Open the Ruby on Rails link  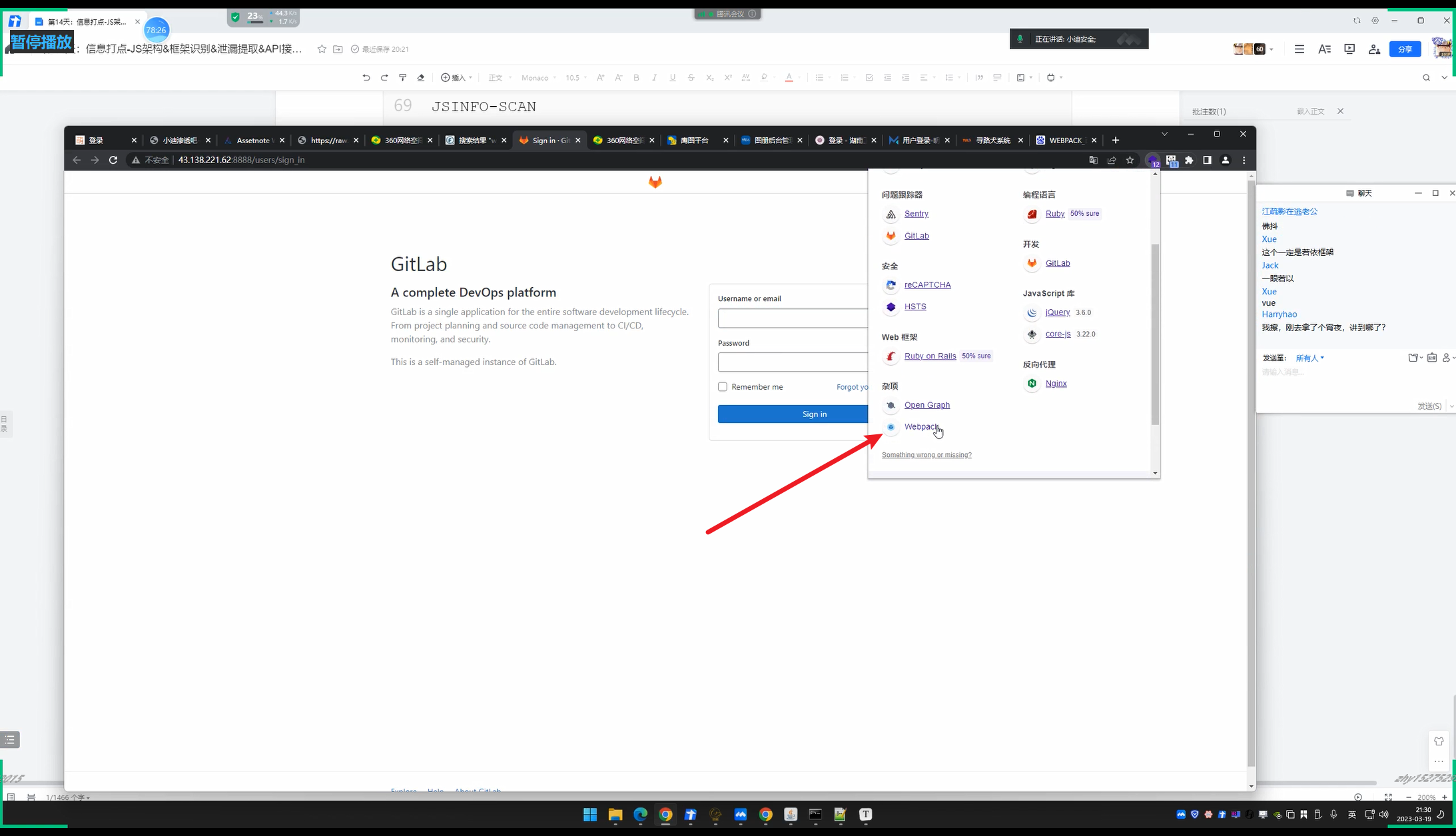(x=930, y=356)
